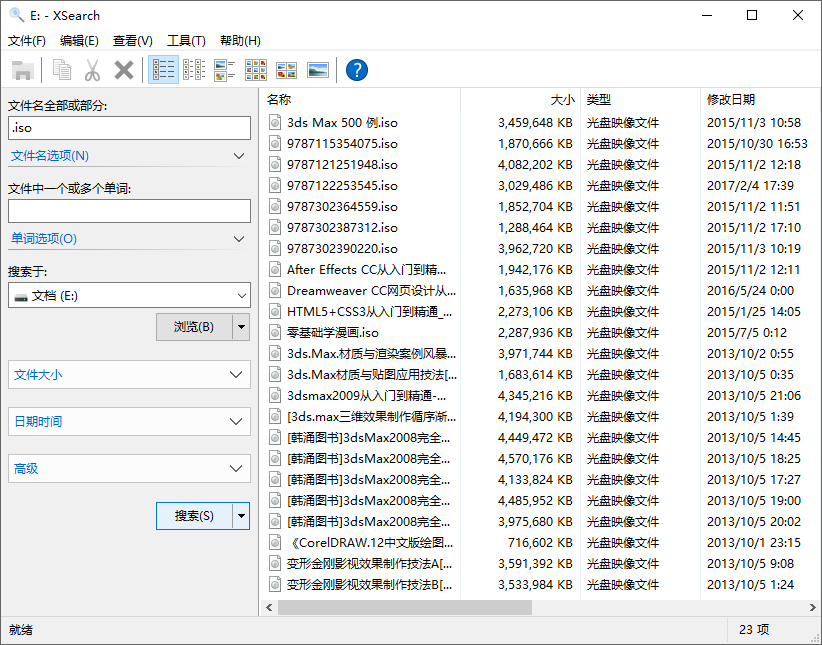Open help with the blue question mark icon

pos(356,70)
